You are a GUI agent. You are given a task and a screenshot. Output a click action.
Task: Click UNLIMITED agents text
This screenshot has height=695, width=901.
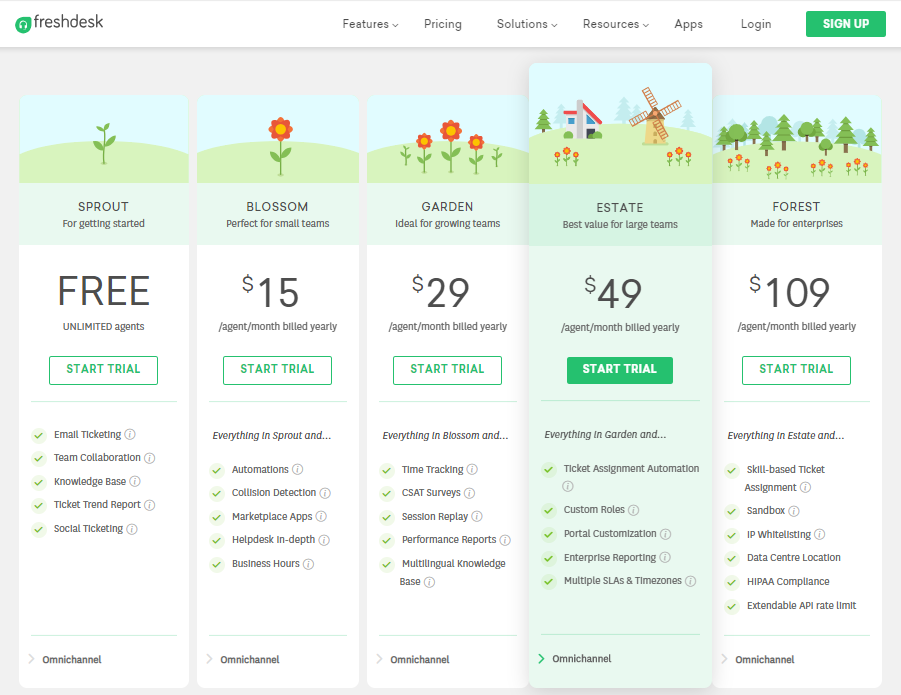103,327
